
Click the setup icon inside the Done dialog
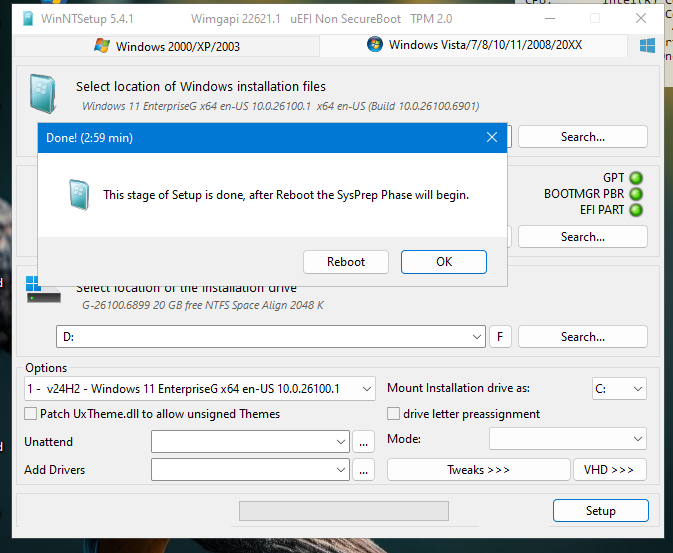[79, 195]
